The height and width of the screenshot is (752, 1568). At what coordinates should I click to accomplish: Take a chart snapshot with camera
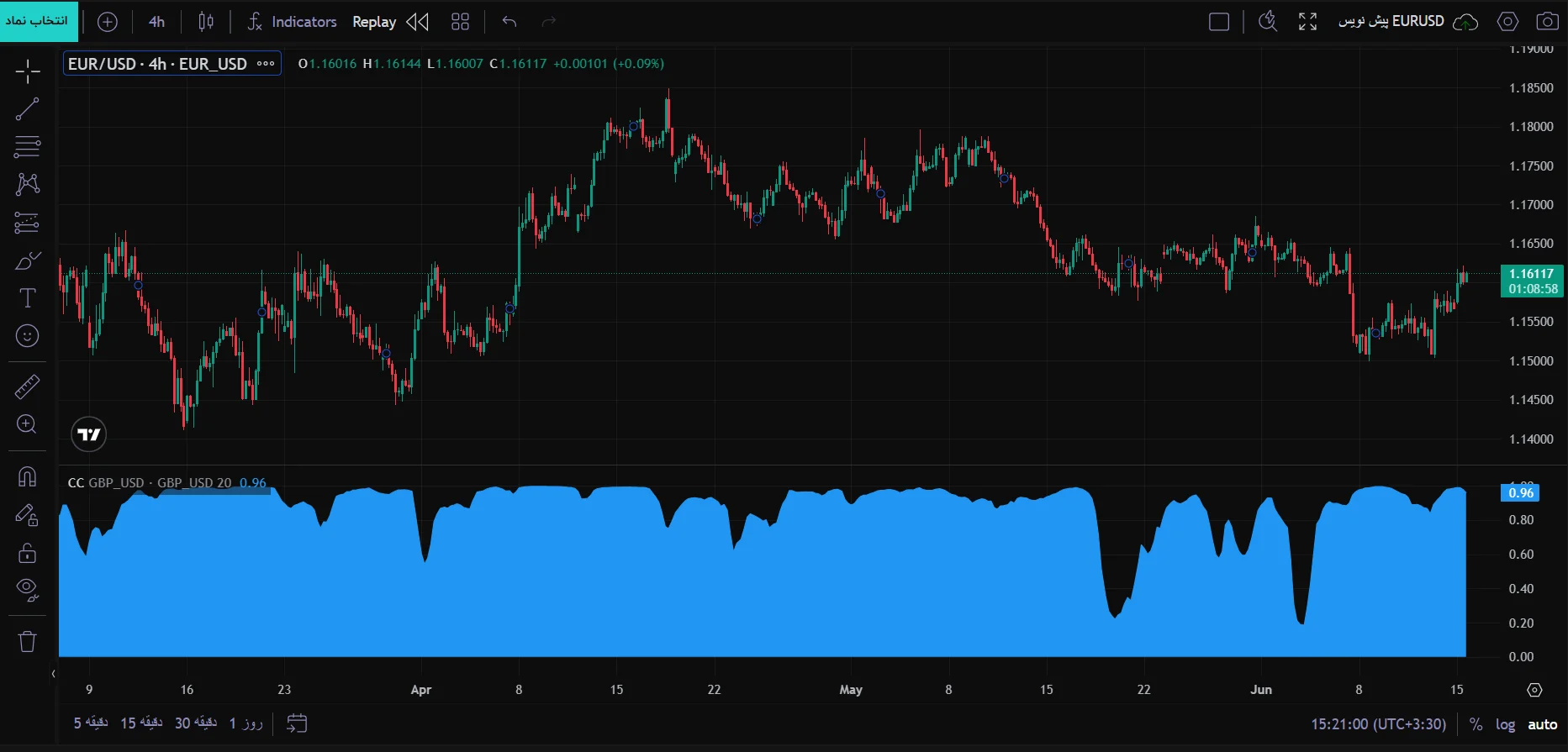pos(1547,22)
